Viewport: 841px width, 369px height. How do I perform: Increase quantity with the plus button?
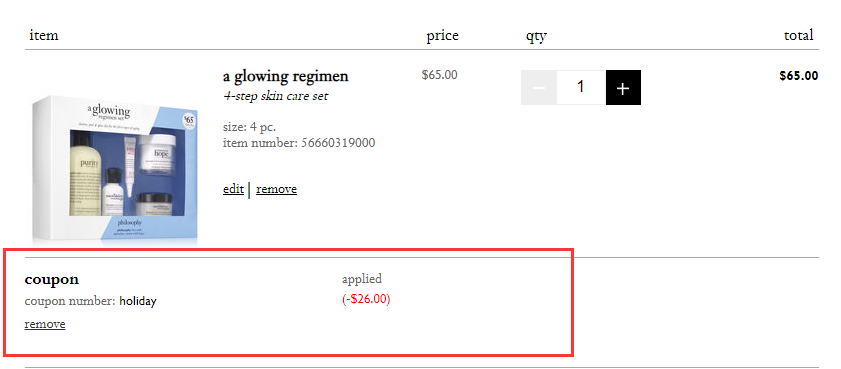pyautogui.click(x=623, y=87)
